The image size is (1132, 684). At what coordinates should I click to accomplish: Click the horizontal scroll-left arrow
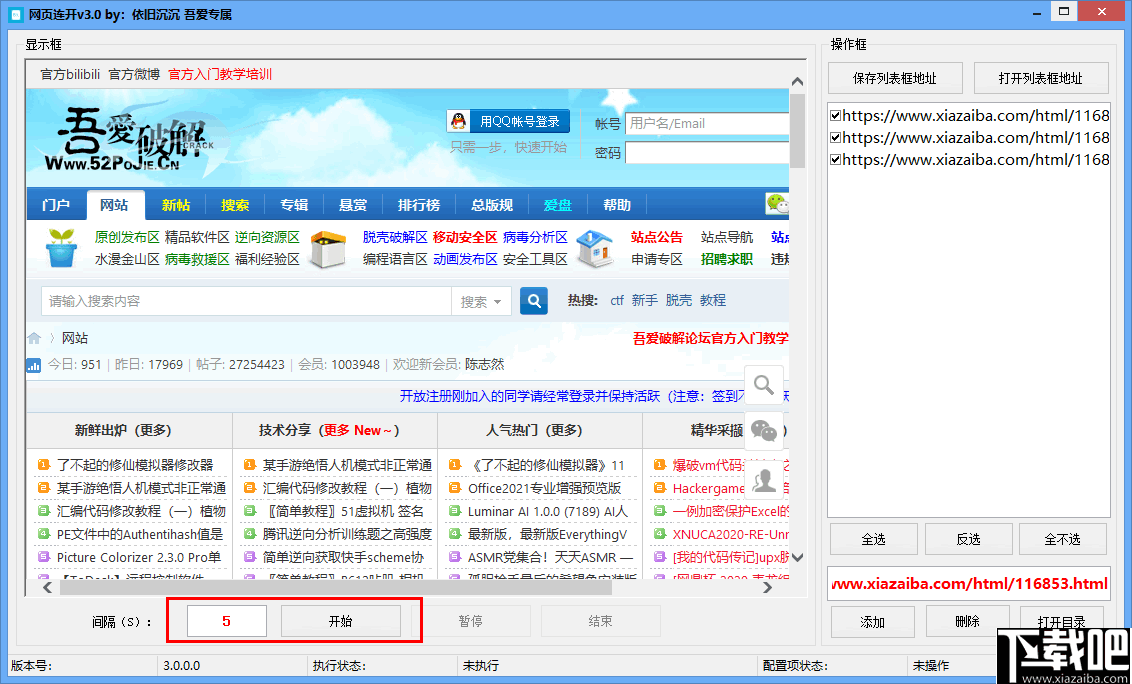point(48,588)
